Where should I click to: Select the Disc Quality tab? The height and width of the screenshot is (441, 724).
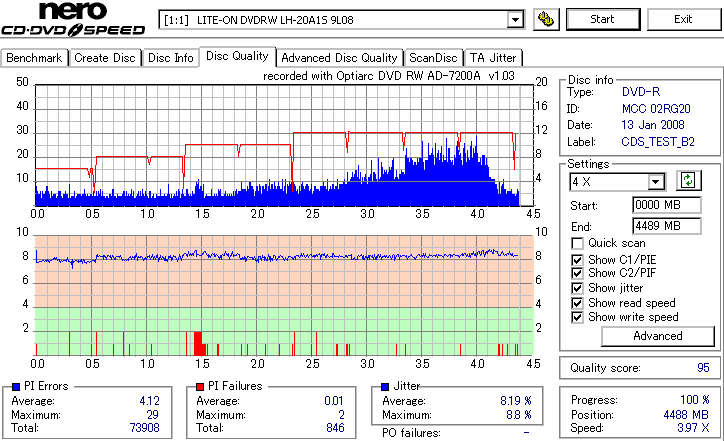[237, 56]
